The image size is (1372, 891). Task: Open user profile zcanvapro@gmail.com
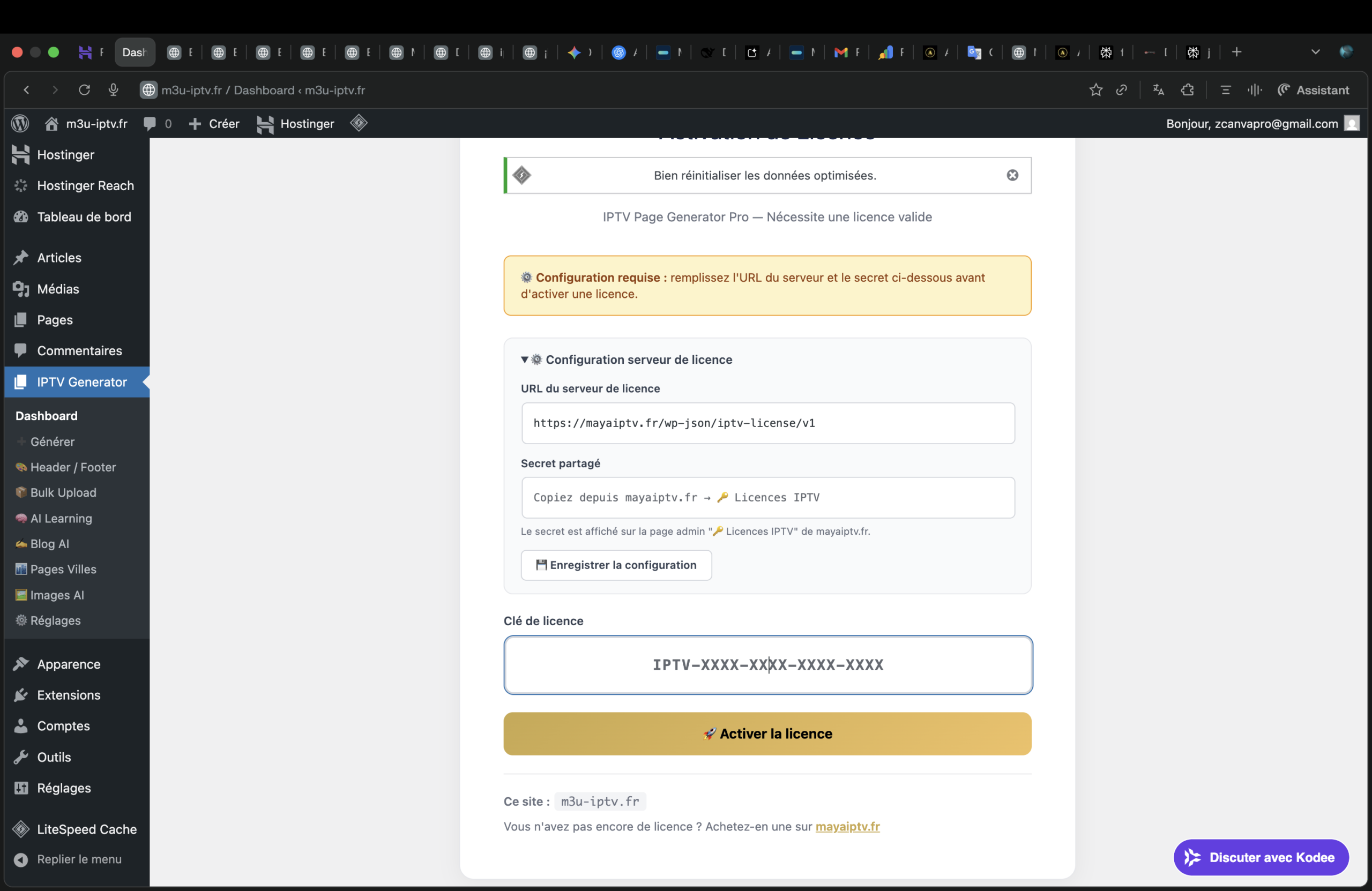1263,123
